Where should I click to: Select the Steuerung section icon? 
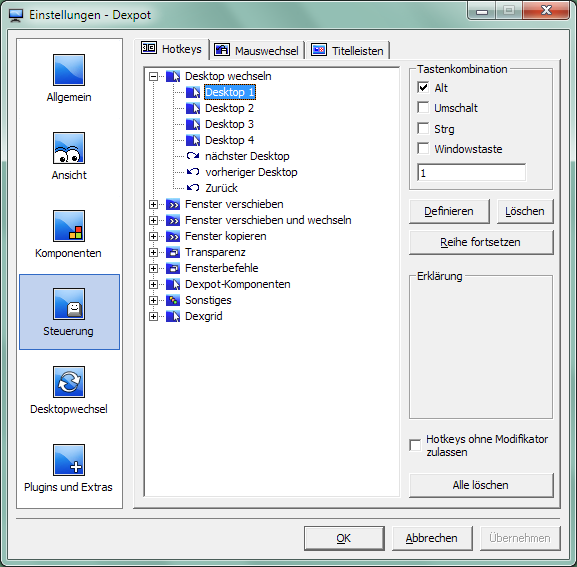pos(69,304)
